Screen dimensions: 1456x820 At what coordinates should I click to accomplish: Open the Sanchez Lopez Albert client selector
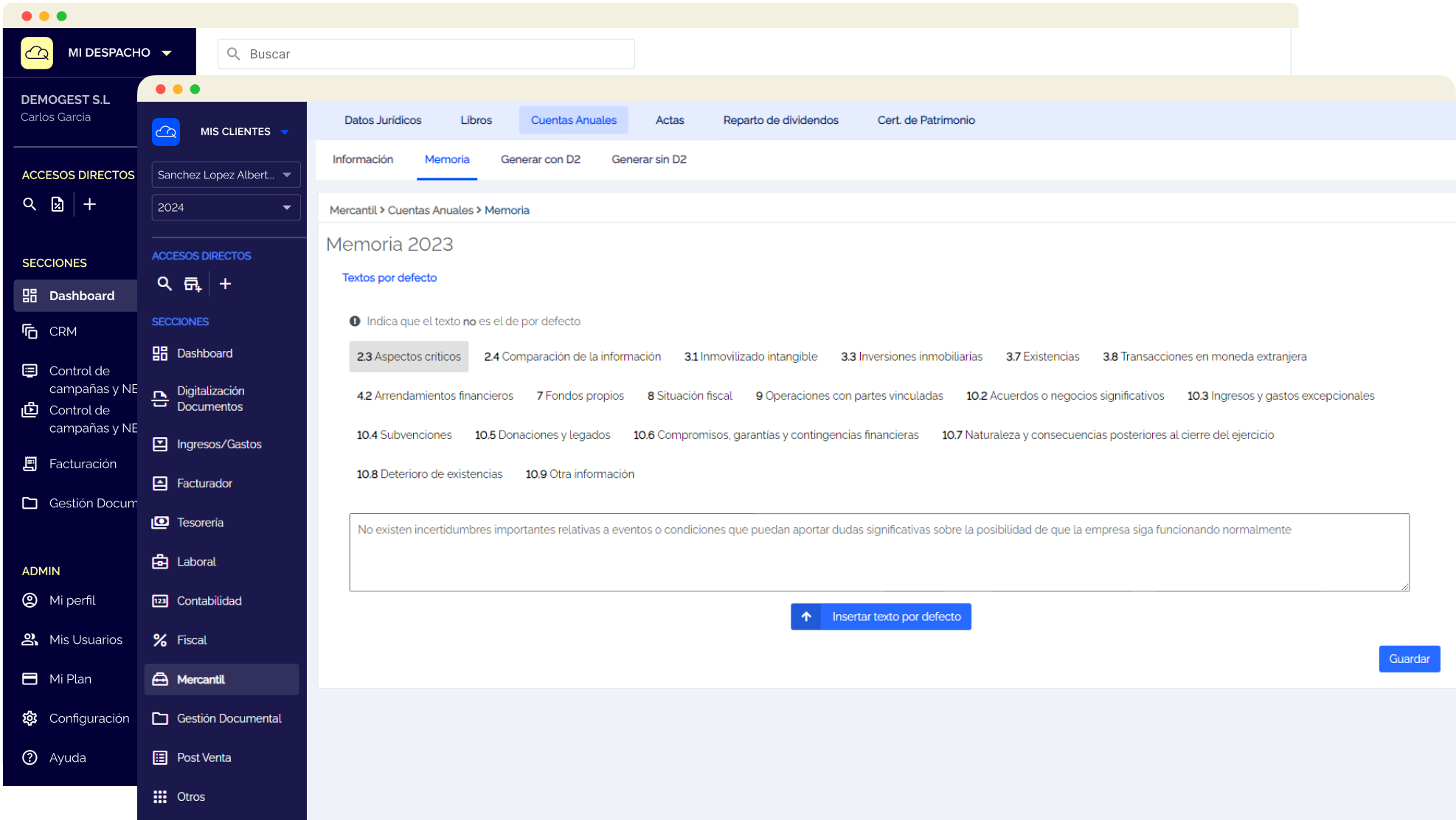pos(226,175)
